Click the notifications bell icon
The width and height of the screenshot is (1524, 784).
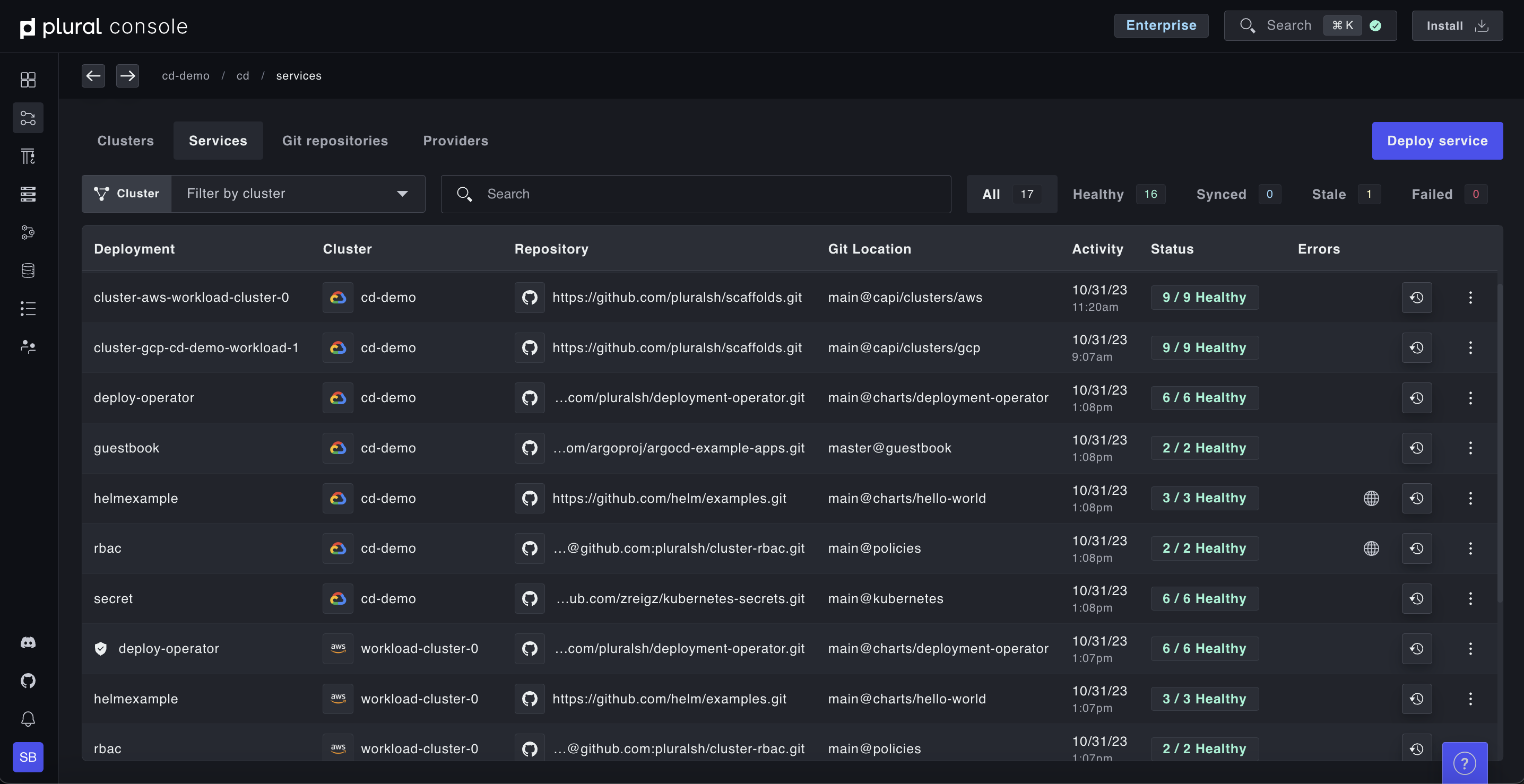(28, 719)
